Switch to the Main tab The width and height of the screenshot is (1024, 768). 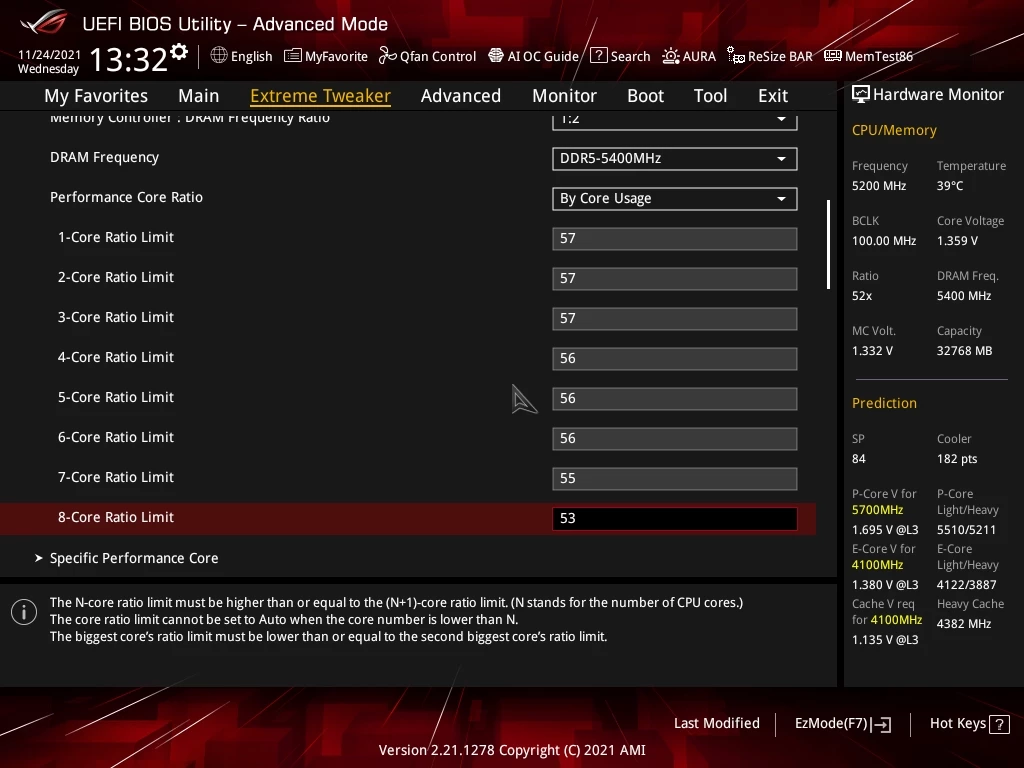pos(199,96)
